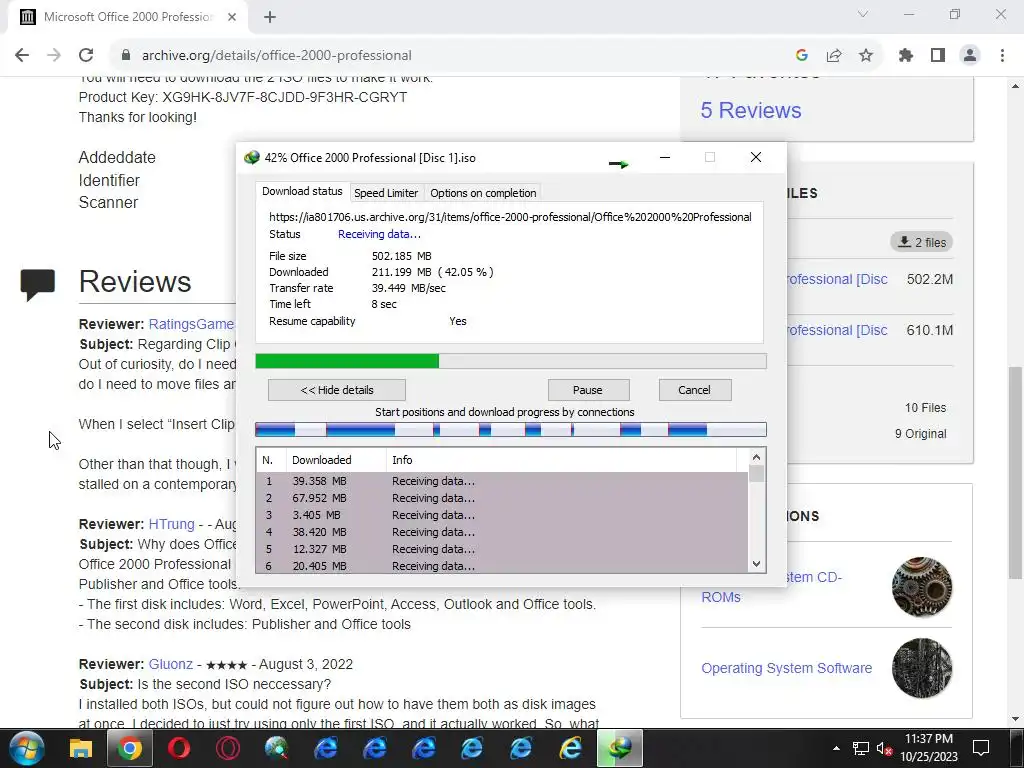Click the Info column header
1024x768 pixels.
point(561,460)
